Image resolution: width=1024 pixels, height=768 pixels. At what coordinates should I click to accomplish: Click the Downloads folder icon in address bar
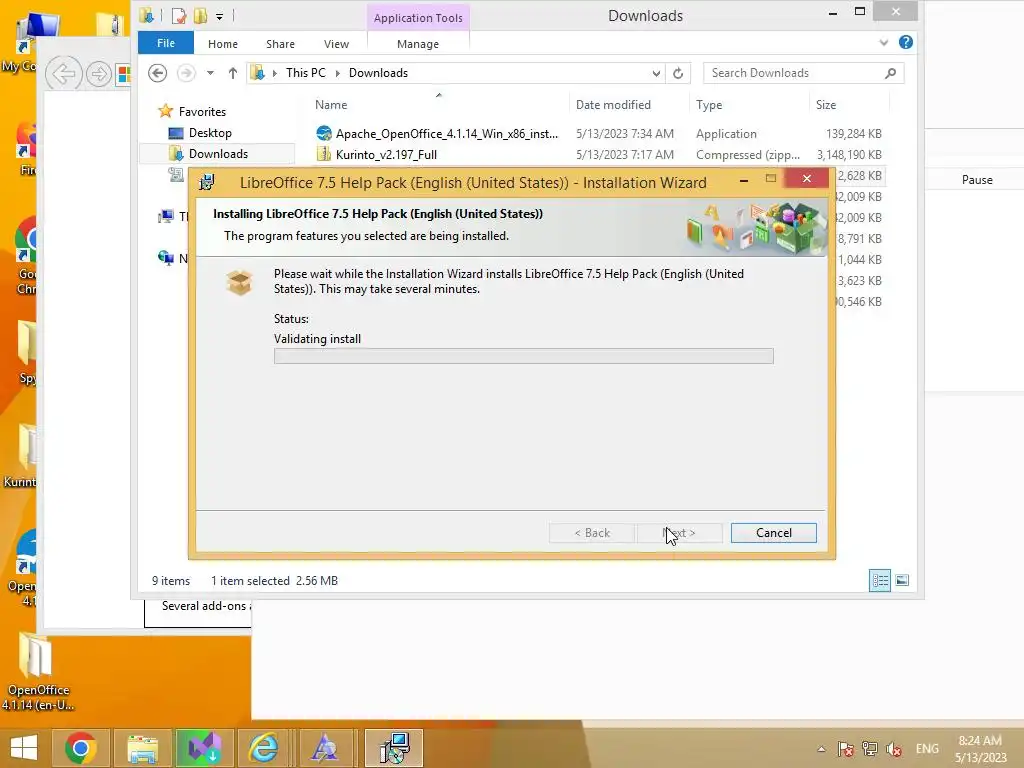coord(258,72)
